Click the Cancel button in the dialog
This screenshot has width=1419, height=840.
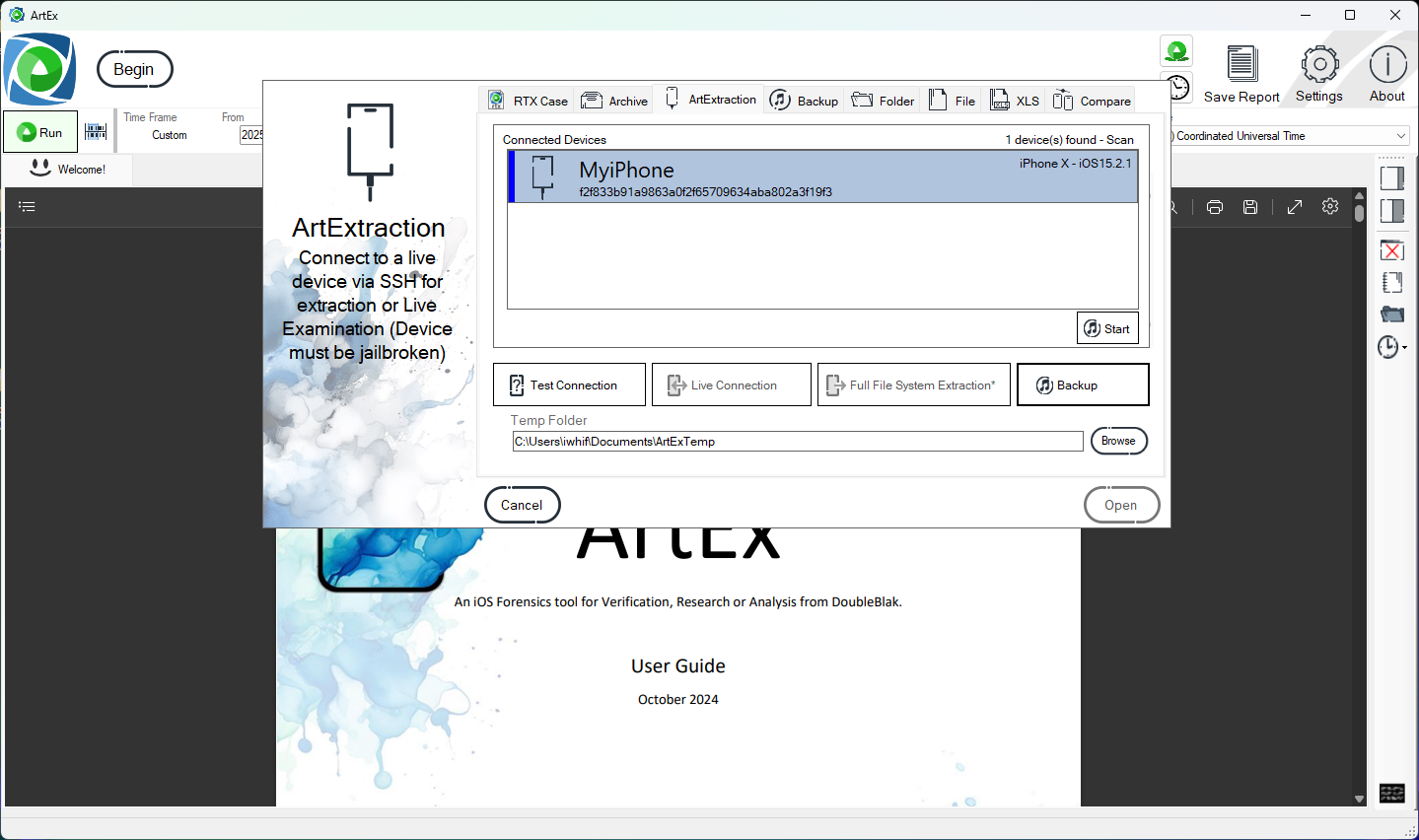(x=522, y=505)
